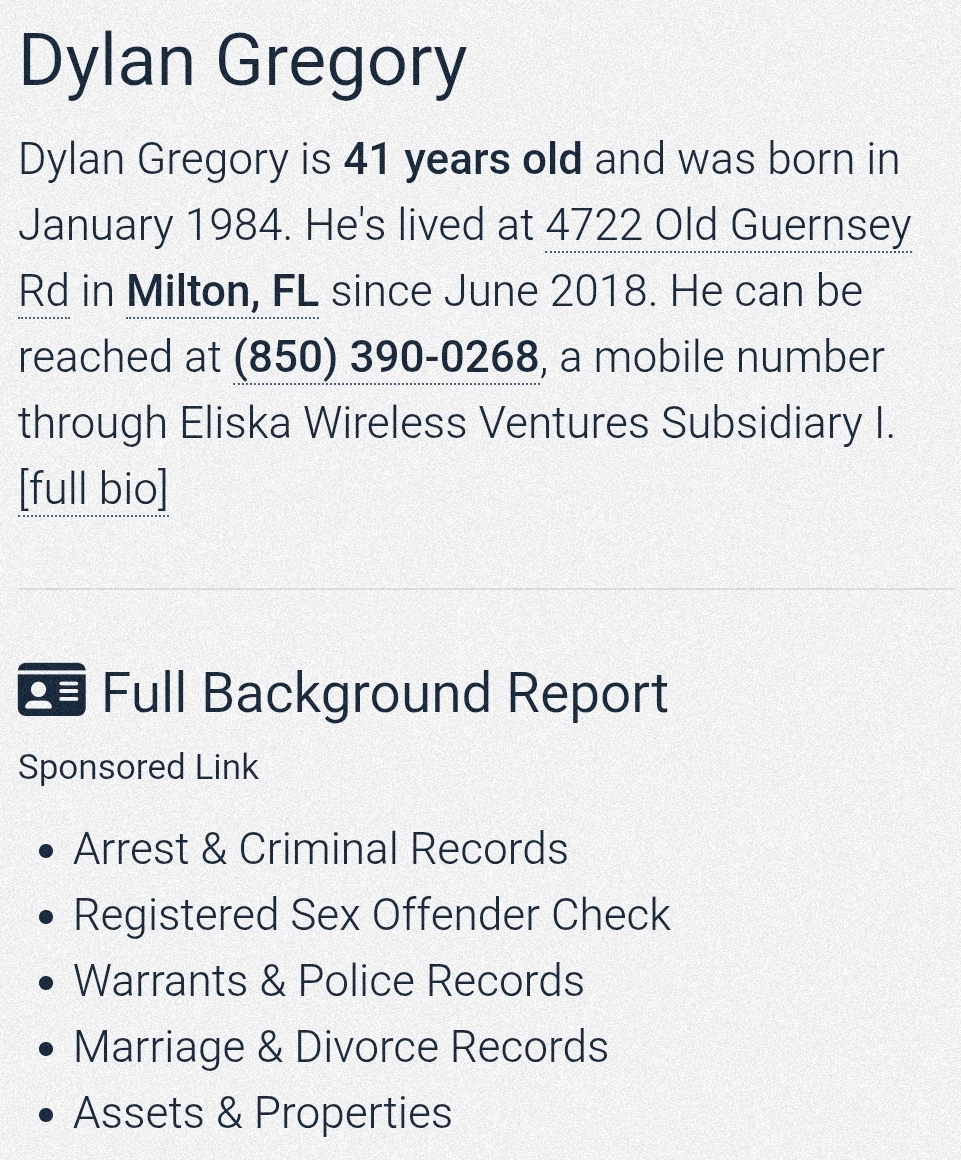Image resolution: width=961 pixels, height=1160 pixels.
Task: Click the "Rd" continuation of the address link
Action: (44, 292)
